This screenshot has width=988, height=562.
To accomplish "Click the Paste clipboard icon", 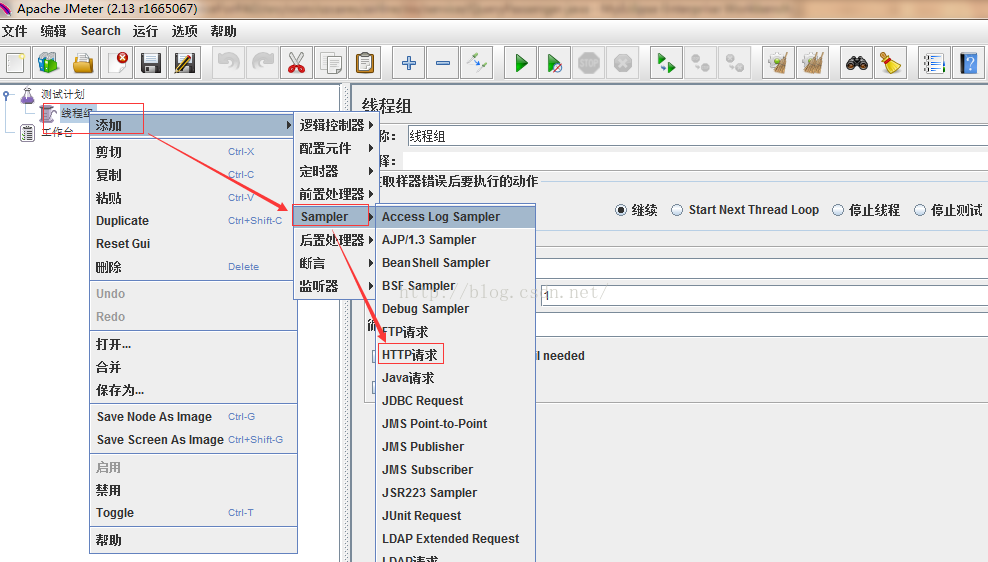I will coord(365,63).
